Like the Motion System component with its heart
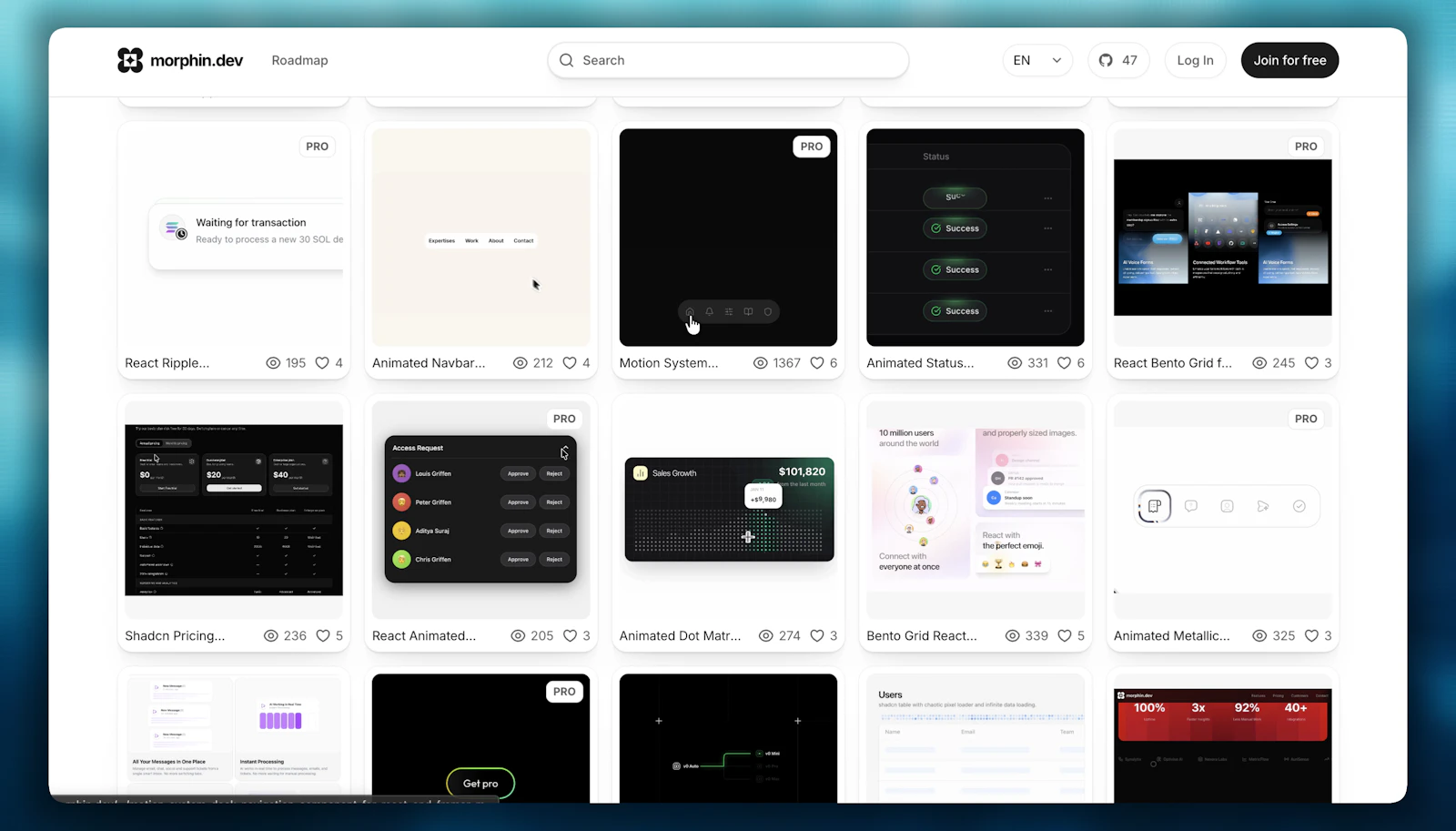Image resolution: width=1456 pixels, height=831 pixels. point(817,363)
